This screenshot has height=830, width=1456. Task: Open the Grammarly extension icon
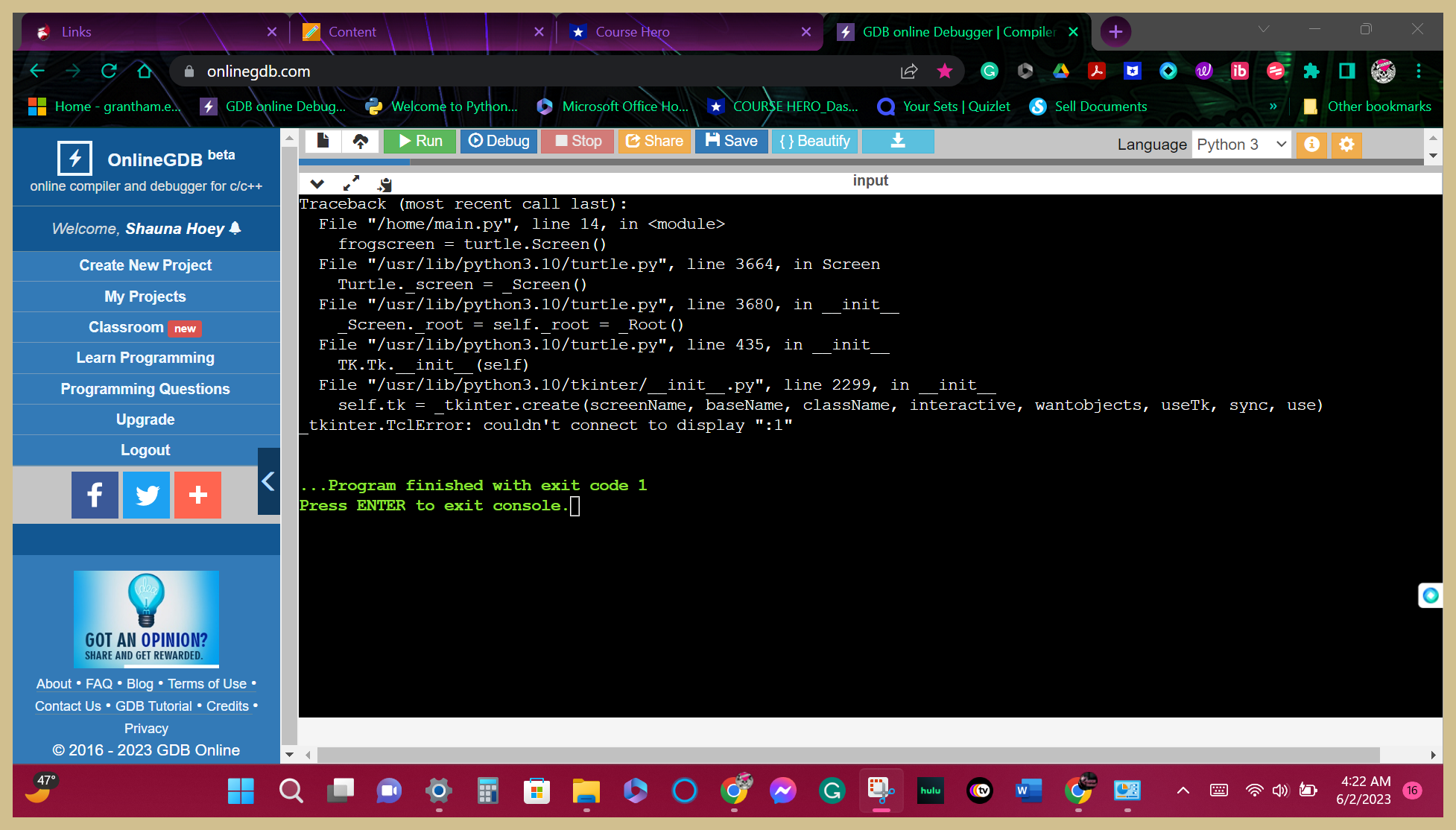(990, 71)
